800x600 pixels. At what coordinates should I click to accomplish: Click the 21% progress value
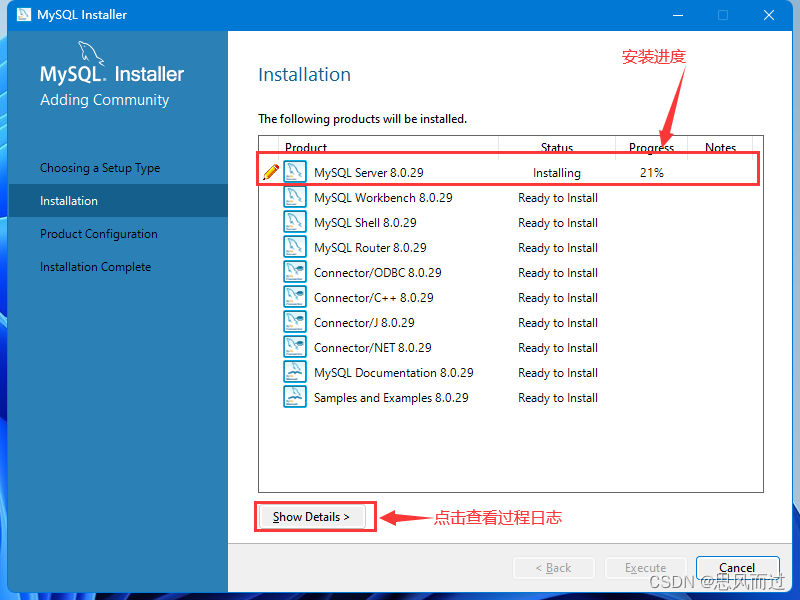pyautogui.click(x=652, y=172)
